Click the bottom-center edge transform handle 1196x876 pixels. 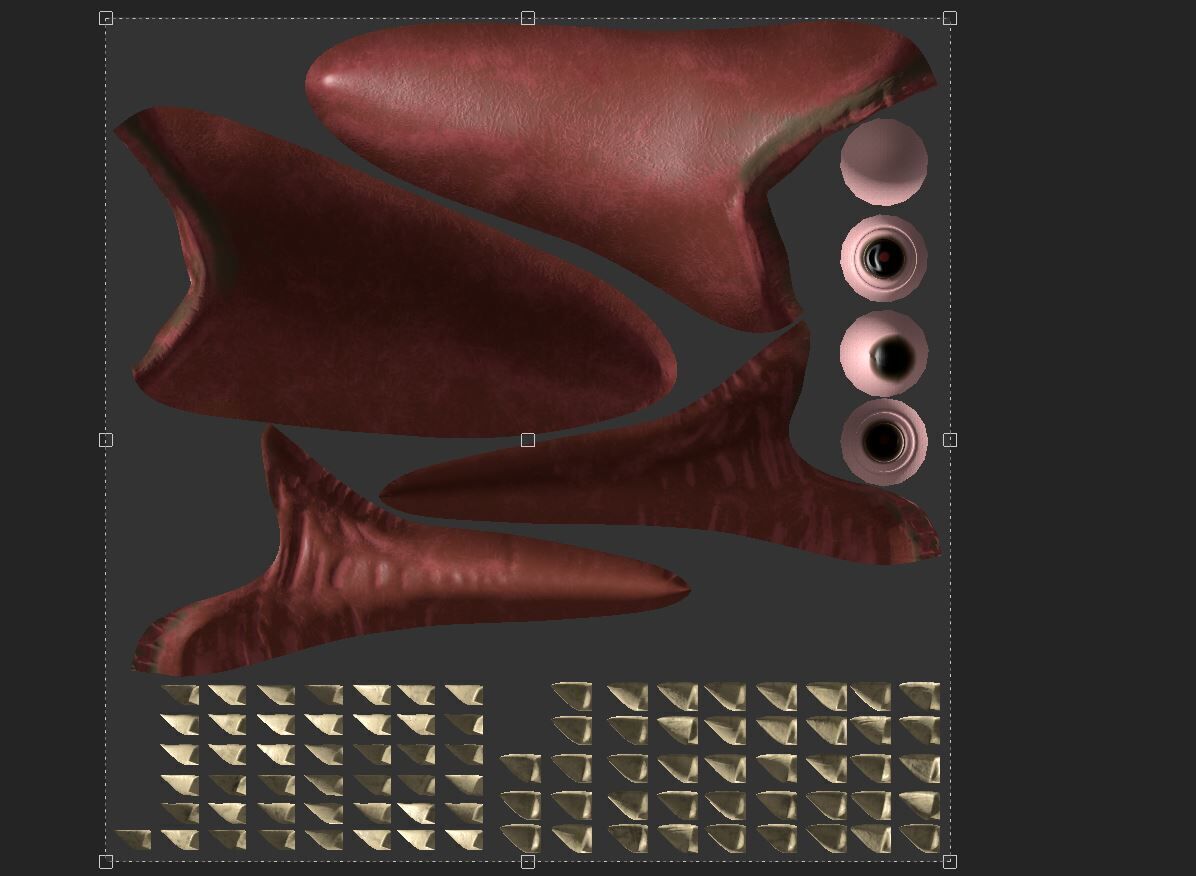point(528,862)
